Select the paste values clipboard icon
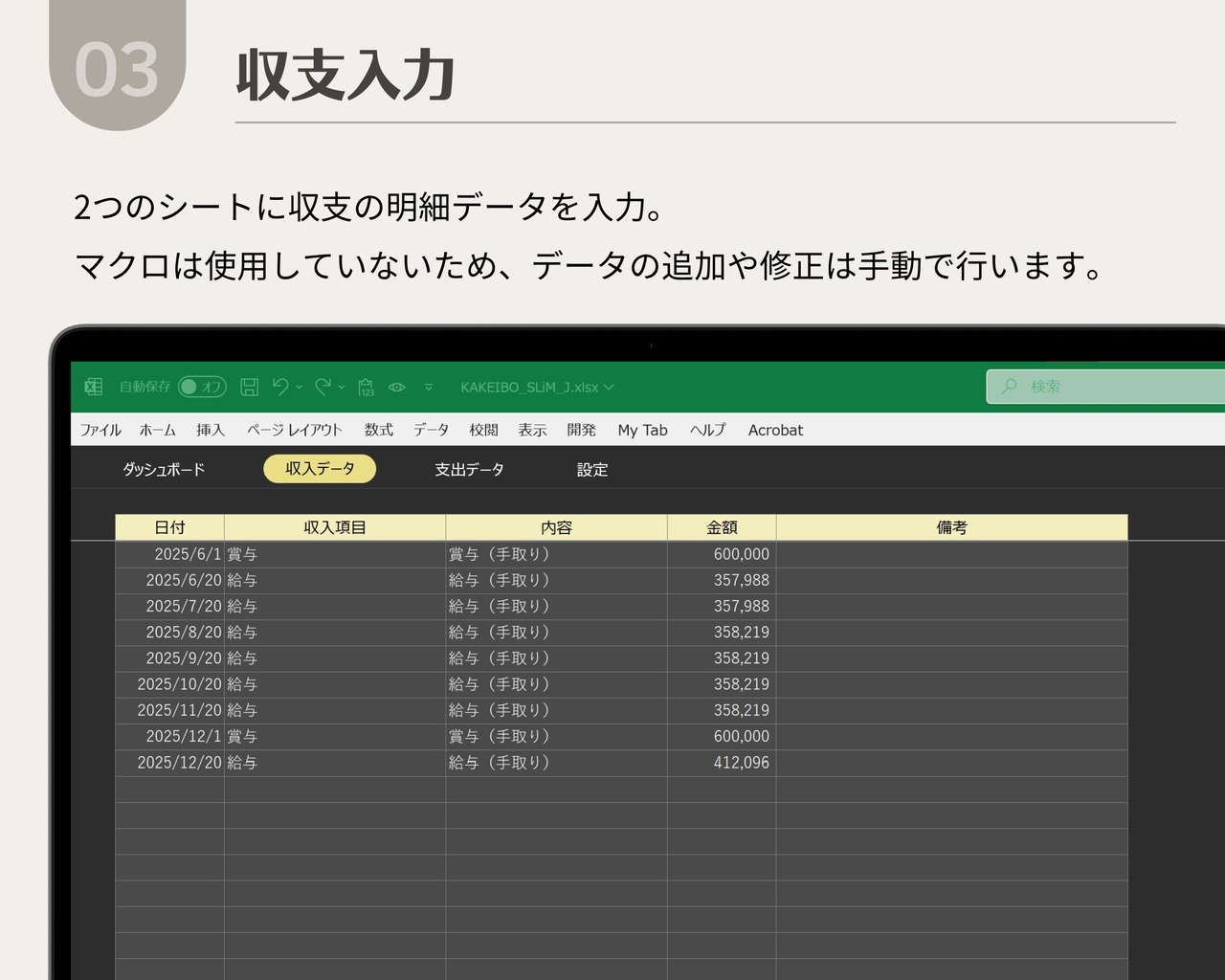 click(x=366, y=387)
